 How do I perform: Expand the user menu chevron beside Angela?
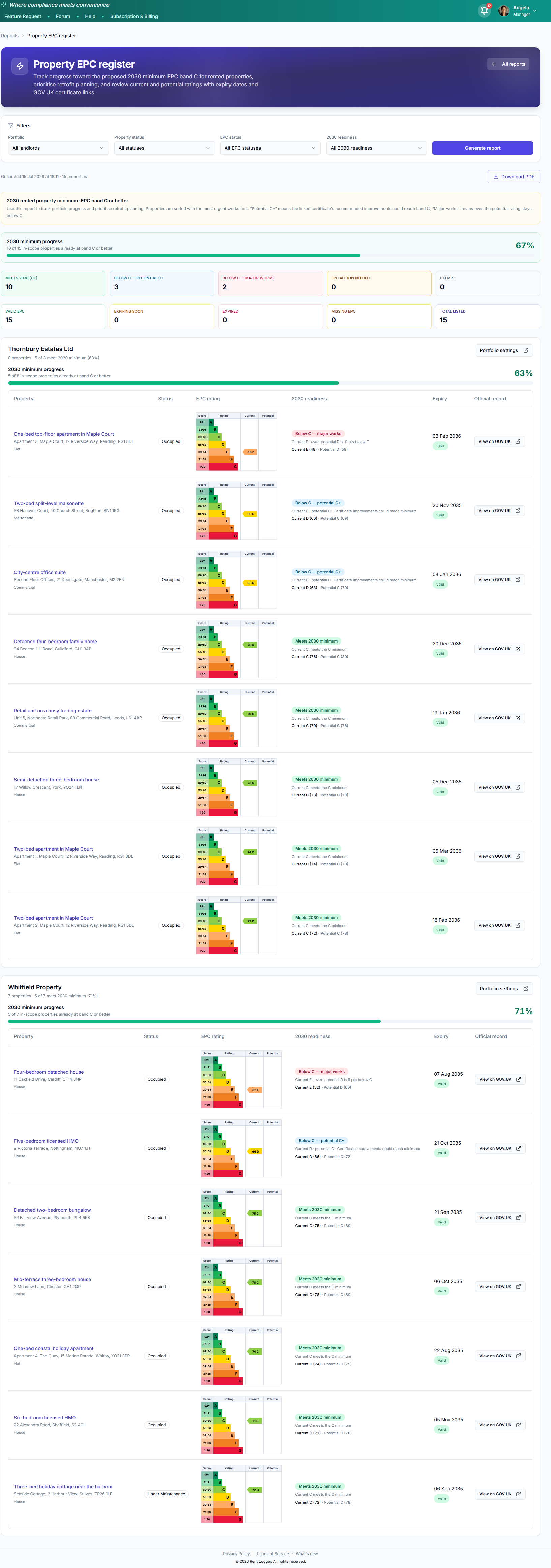click(x=534, y=11)
